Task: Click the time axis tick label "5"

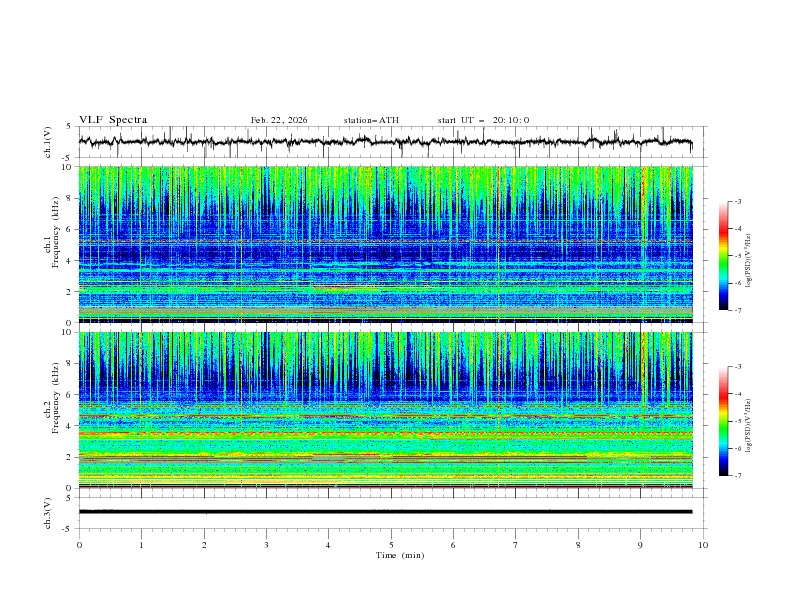Action: (391, 545)
